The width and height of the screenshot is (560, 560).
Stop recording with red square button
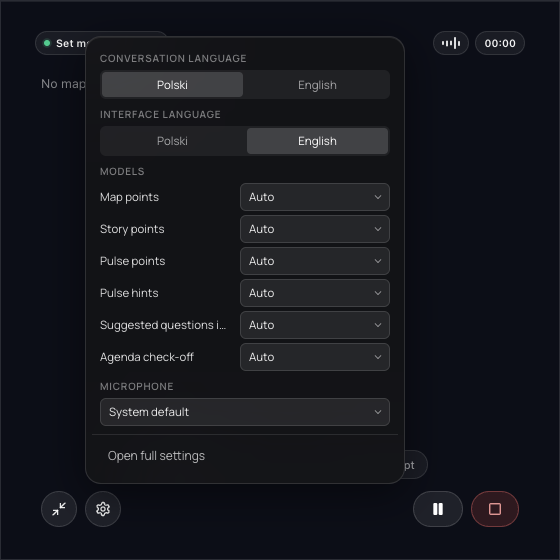tap(495, 509)
